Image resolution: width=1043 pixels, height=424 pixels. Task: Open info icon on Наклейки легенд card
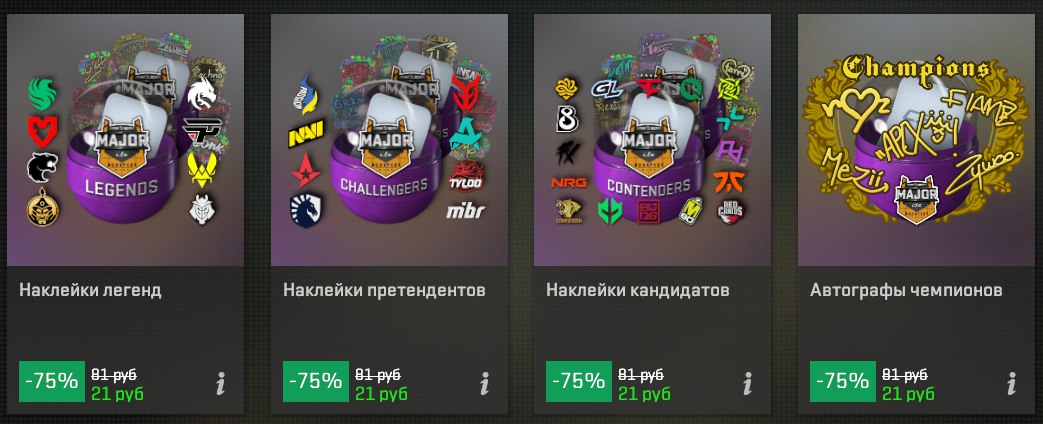pyautogui.click(x=221, y=383)
